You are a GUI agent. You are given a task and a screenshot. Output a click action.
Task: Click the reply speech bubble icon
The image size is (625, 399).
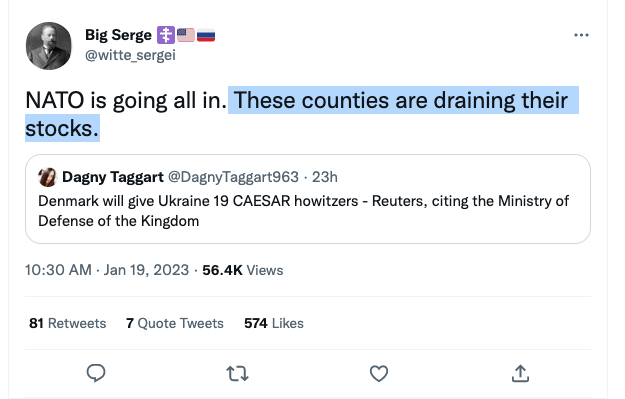[x=96, y=373]
